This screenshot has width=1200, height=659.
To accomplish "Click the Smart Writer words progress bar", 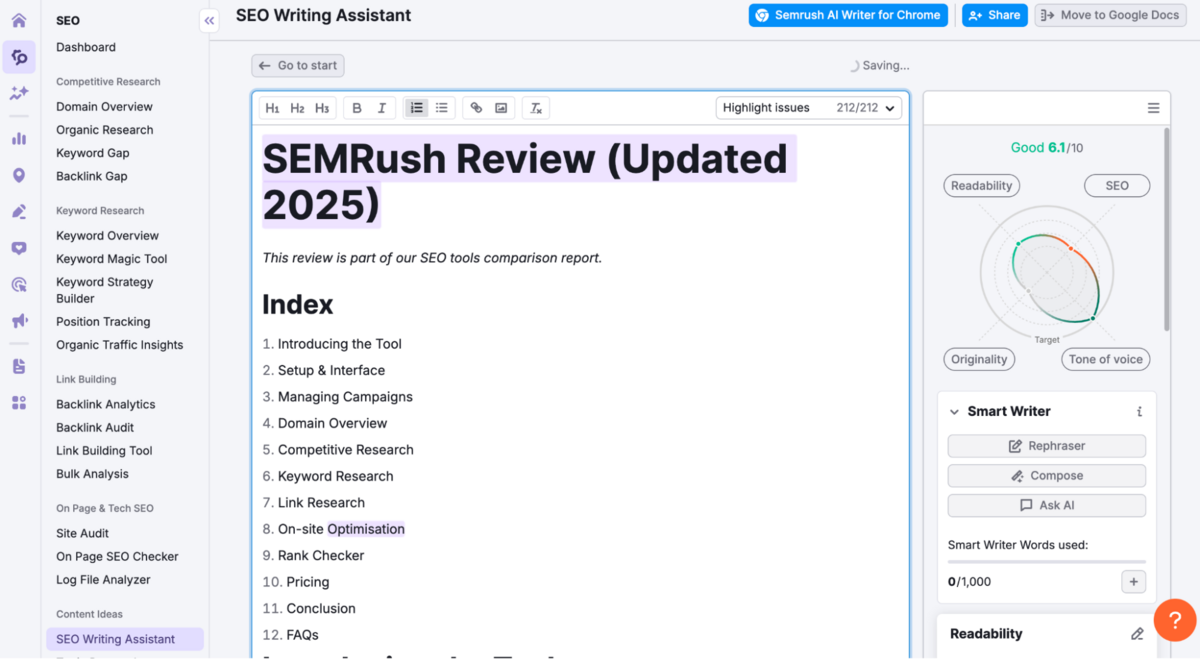I will click(1046, 562).
